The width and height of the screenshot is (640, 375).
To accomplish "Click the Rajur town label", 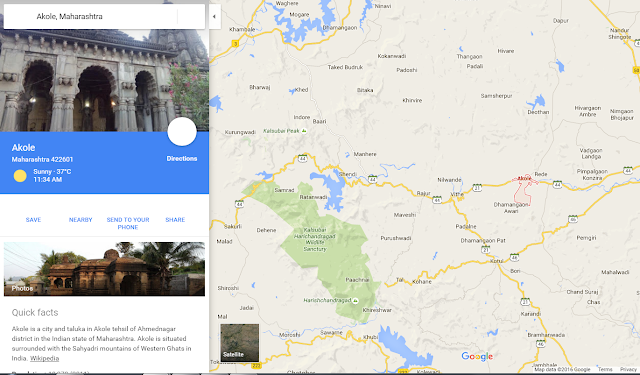I will [x=423, y=193].
